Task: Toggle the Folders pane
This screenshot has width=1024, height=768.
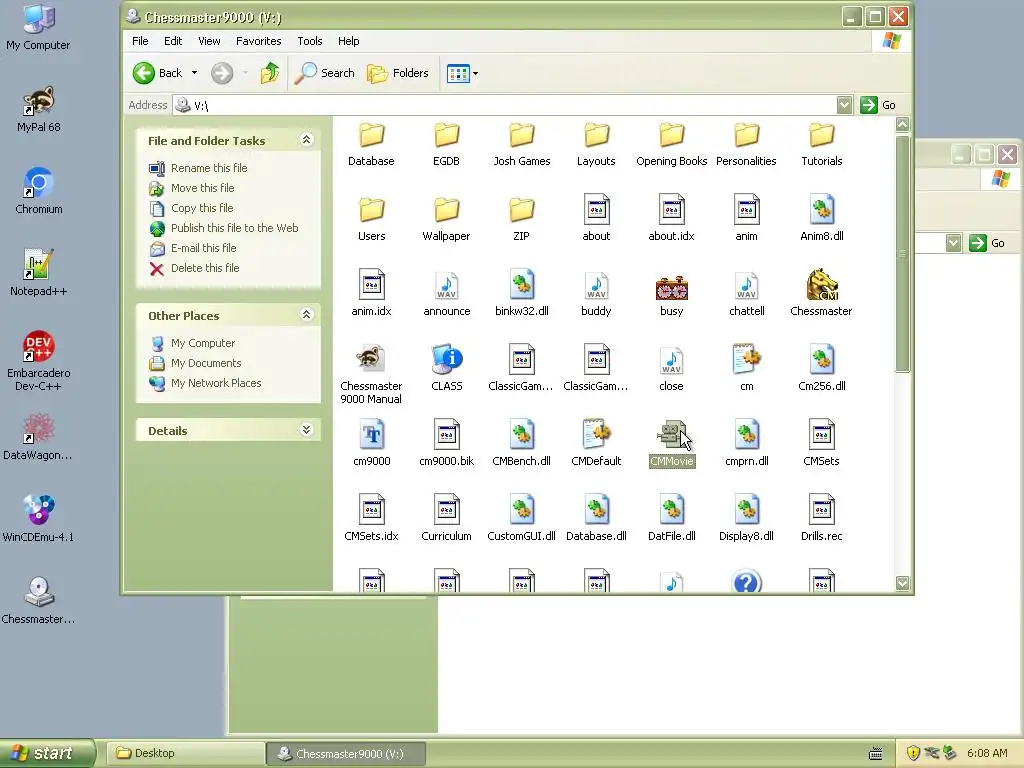Action: 398,72
